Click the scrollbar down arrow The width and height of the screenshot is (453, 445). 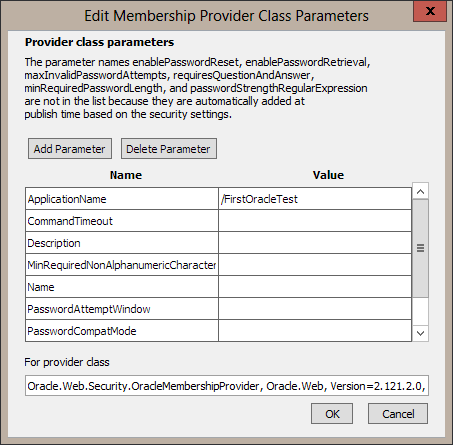pos(420,333)
